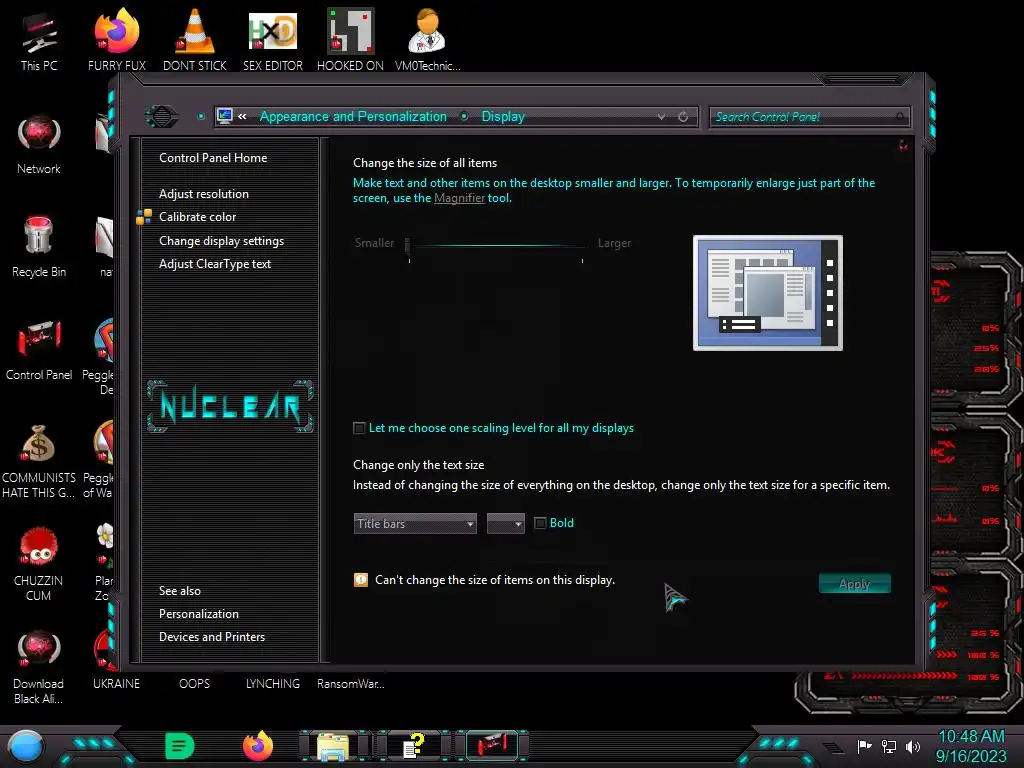This screenshot has height=768, width=1024.
Task: Open Personalization under See also
Action: click(x=199, y=613)
